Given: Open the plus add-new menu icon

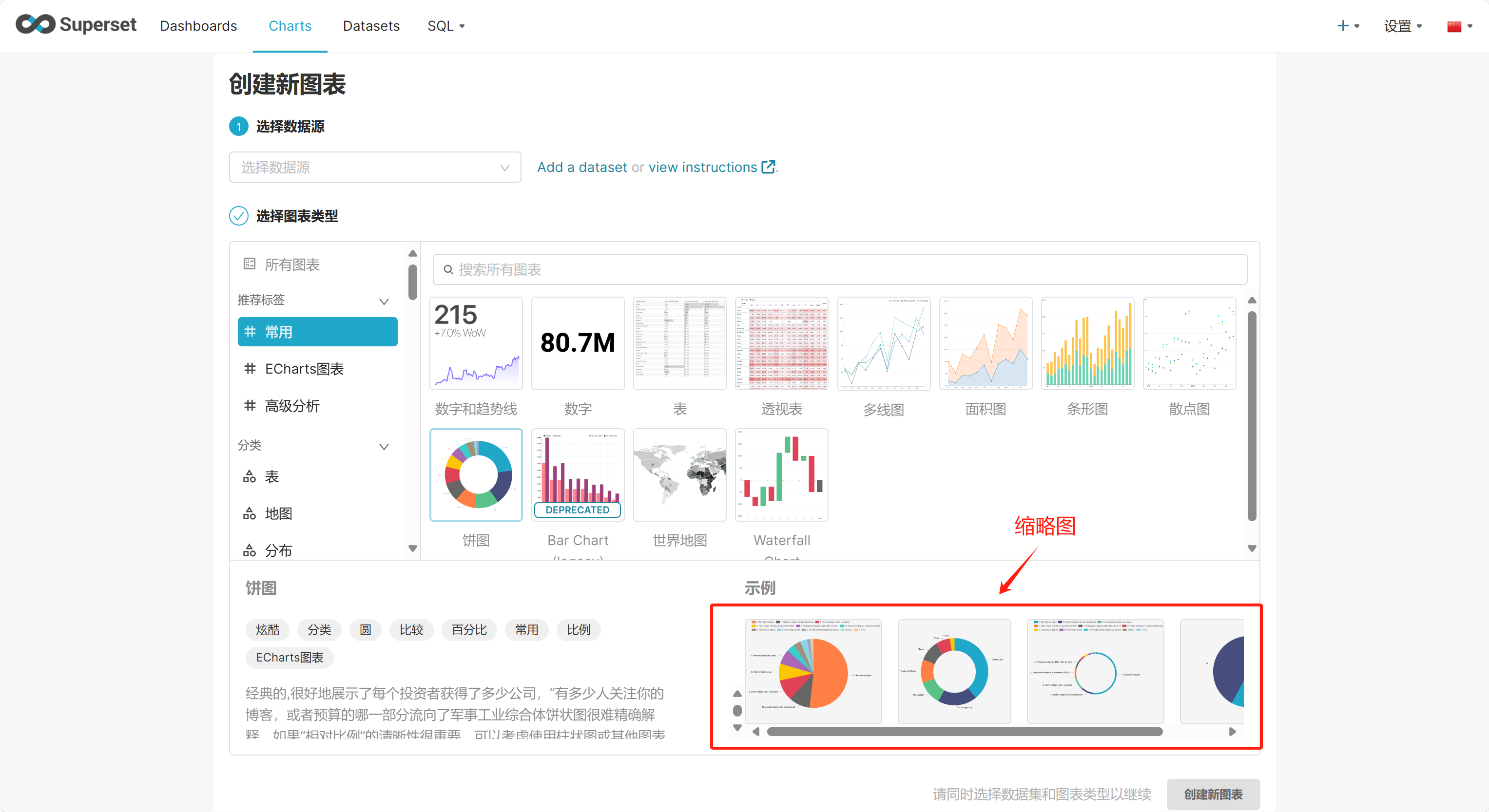Looking at the screenshot, I should point(1342,26).
